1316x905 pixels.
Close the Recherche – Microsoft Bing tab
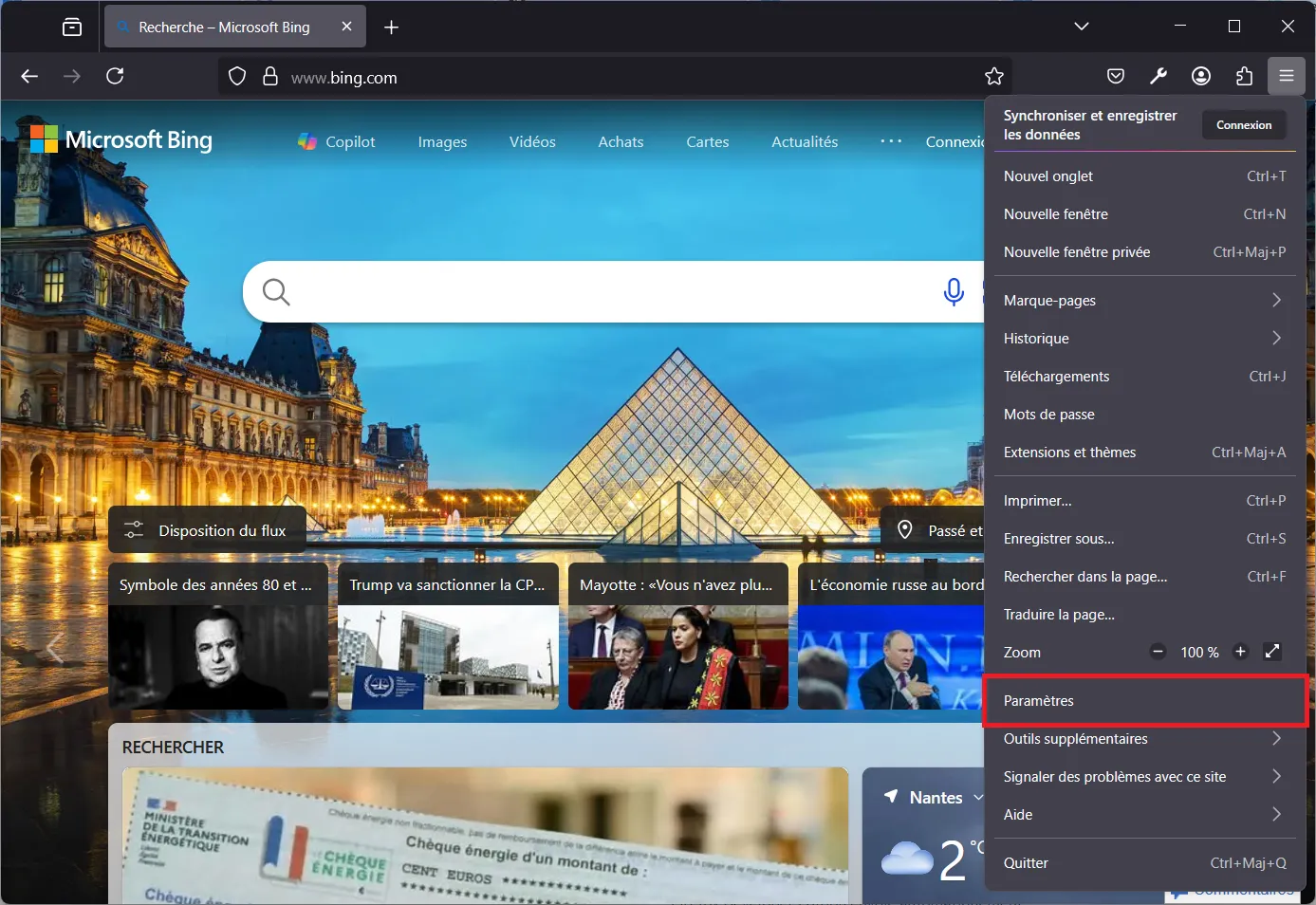[x=346, y=27]
